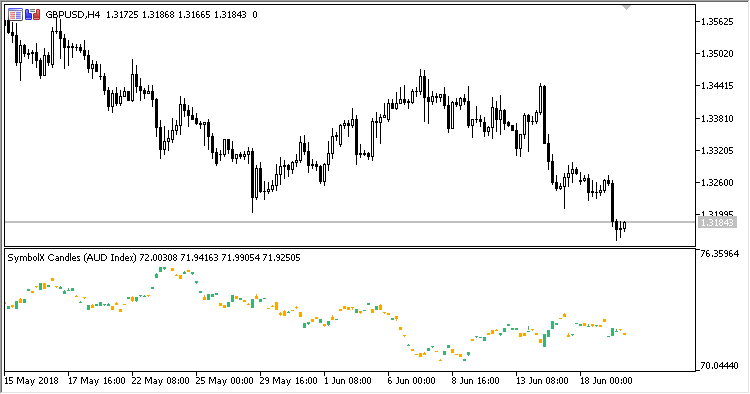Click the 1.35625 price scale label

point(717,22)
